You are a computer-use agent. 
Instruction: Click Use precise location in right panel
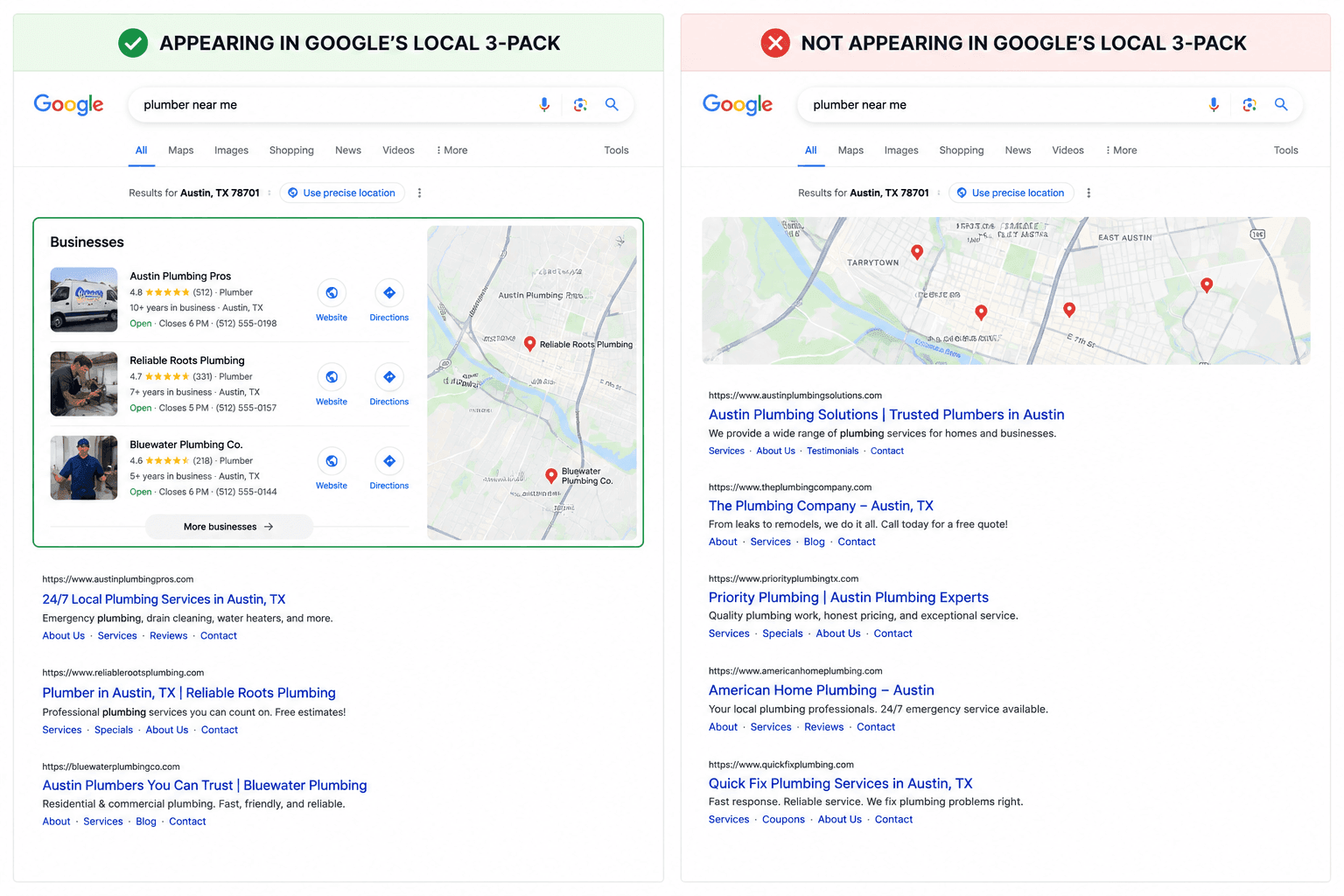[x=1011, y=193]
